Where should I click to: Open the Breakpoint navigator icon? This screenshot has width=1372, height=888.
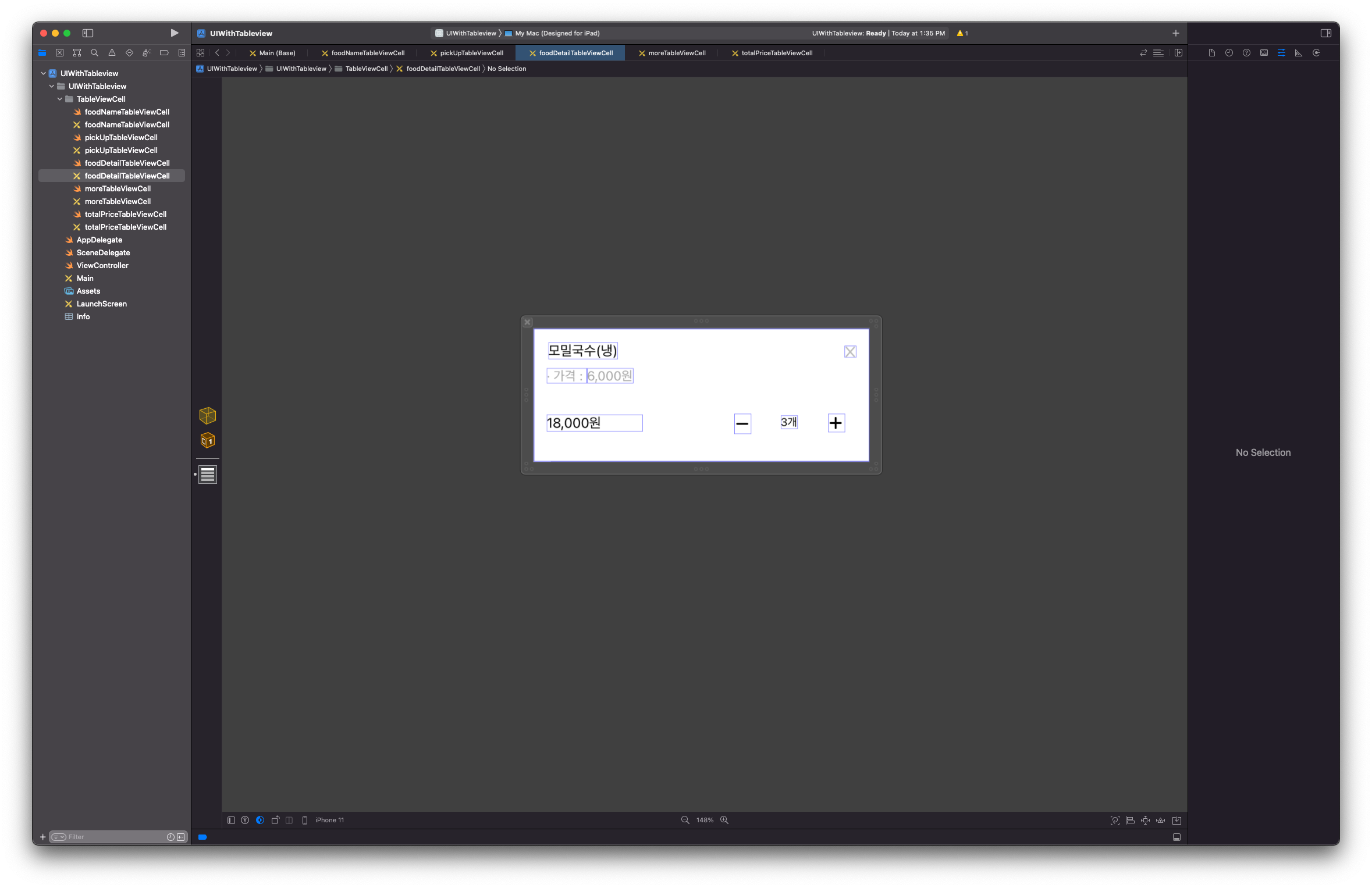coord(164,53)
